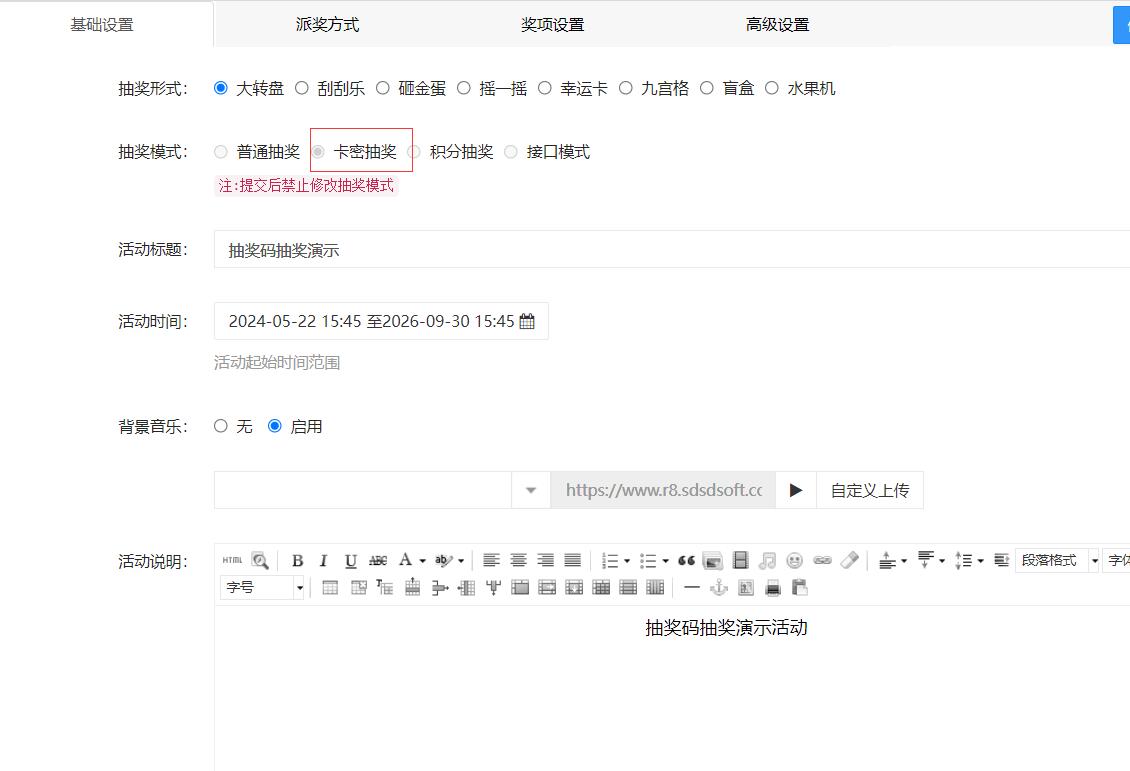Select 砸金蛋 lottery format
The height and width of the screenshot is (771, 1130).
[x=383, y=88]
